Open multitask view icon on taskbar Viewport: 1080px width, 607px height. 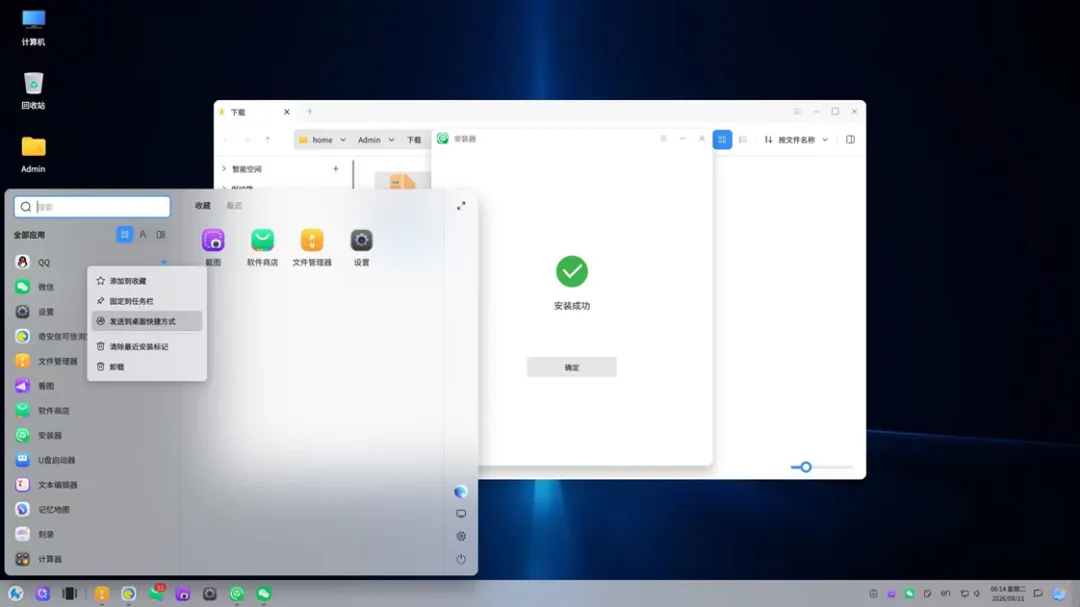click(x=70, y=594)
